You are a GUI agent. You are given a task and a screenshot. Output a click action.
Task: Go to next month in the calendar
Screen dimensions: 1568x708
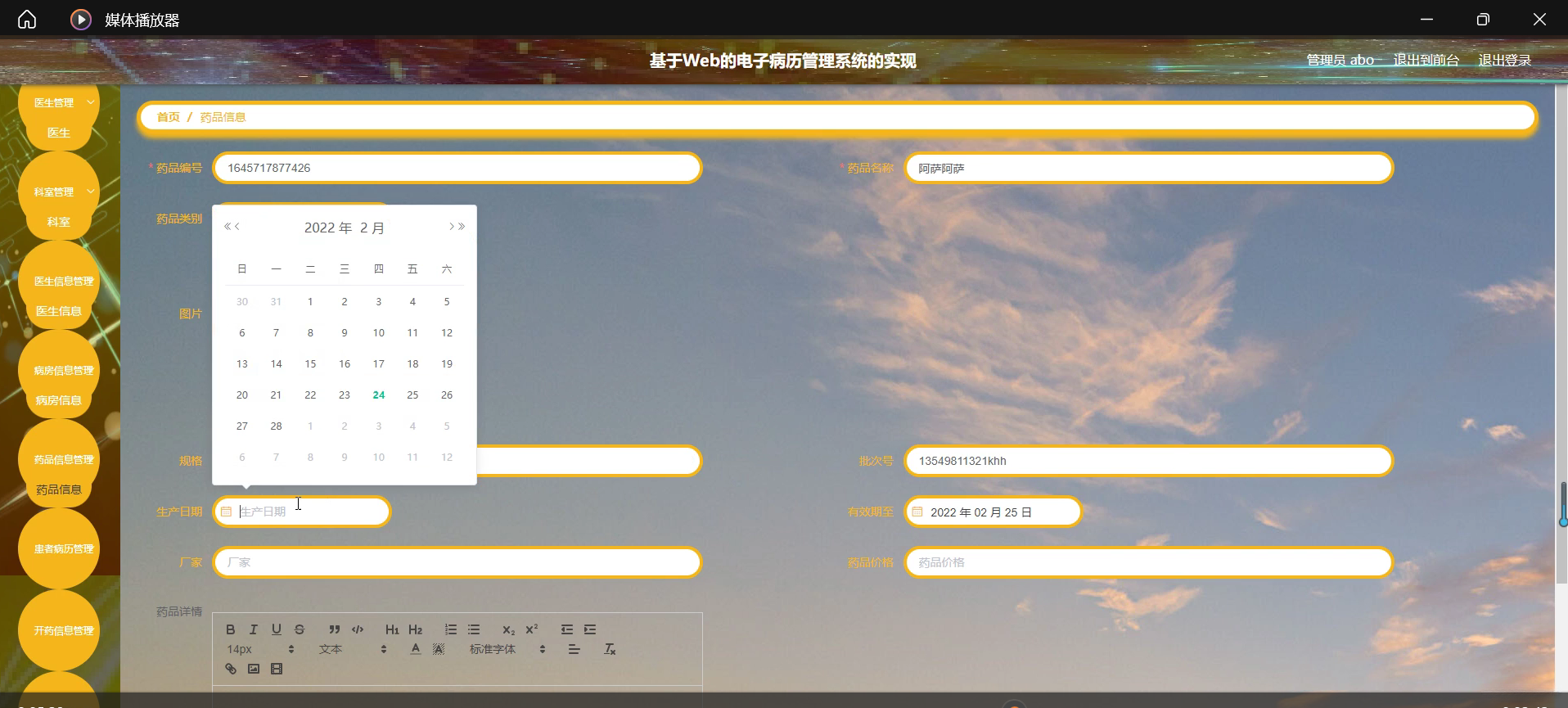point(451,227)
